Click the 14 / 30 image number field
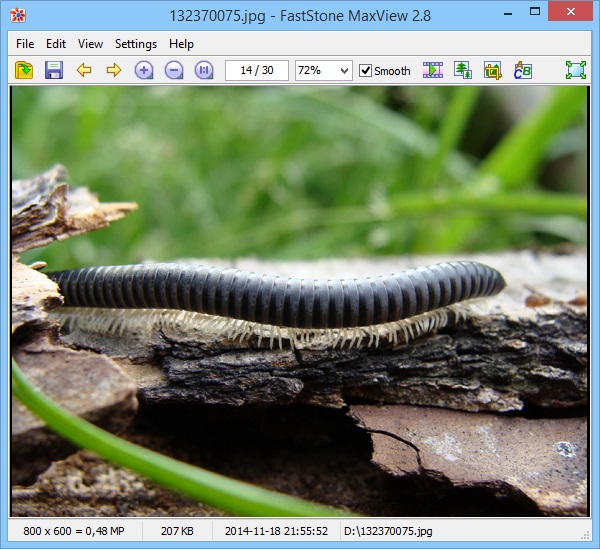This screenshot has width=600, height=549. click(257, 70)
